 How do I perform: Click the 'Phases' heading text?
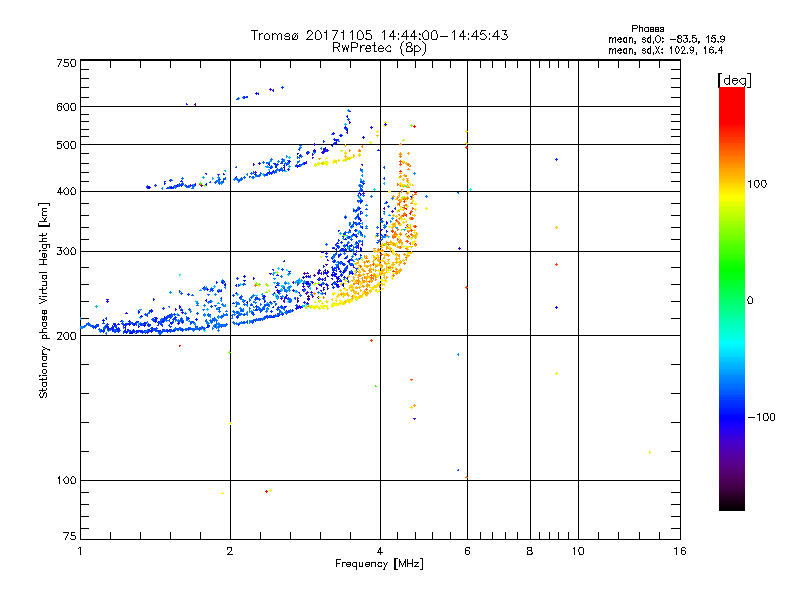tap(647, 29)
